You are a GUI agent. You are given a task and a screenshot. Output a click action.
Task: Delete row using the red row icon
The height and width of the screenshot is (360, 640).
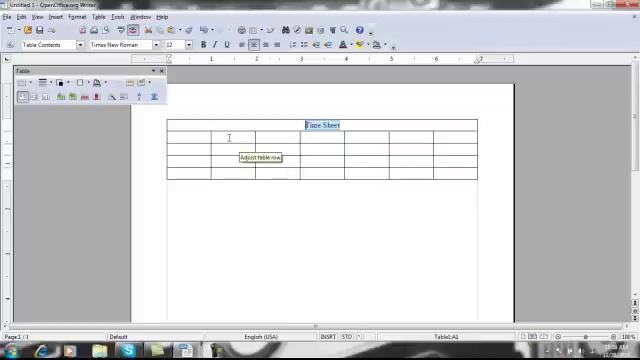(x=85, y=97)
